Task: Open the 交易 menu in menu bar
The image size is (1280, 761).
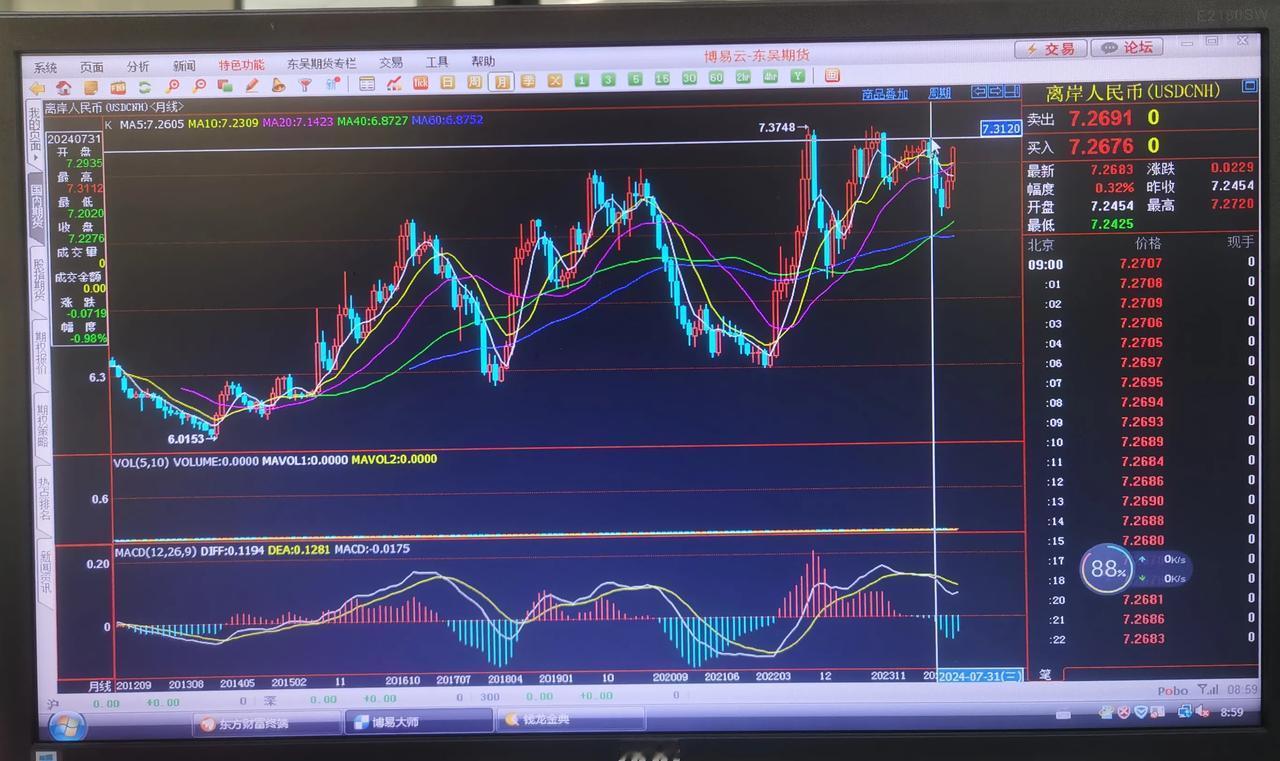Action: 391,62
